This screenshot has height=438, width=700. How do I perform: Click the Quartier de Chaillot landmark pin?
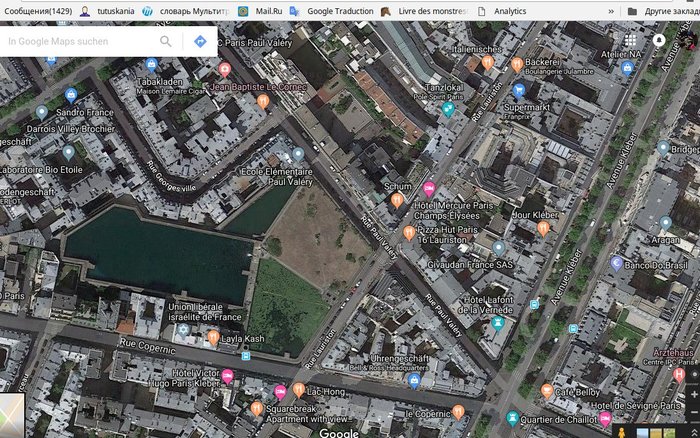(512, 417)
